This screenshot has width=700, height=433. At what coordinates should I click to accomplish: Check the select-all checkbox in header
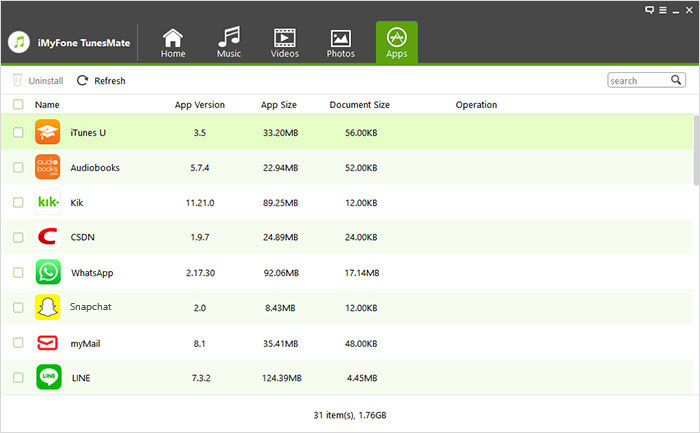coord(18,104)
